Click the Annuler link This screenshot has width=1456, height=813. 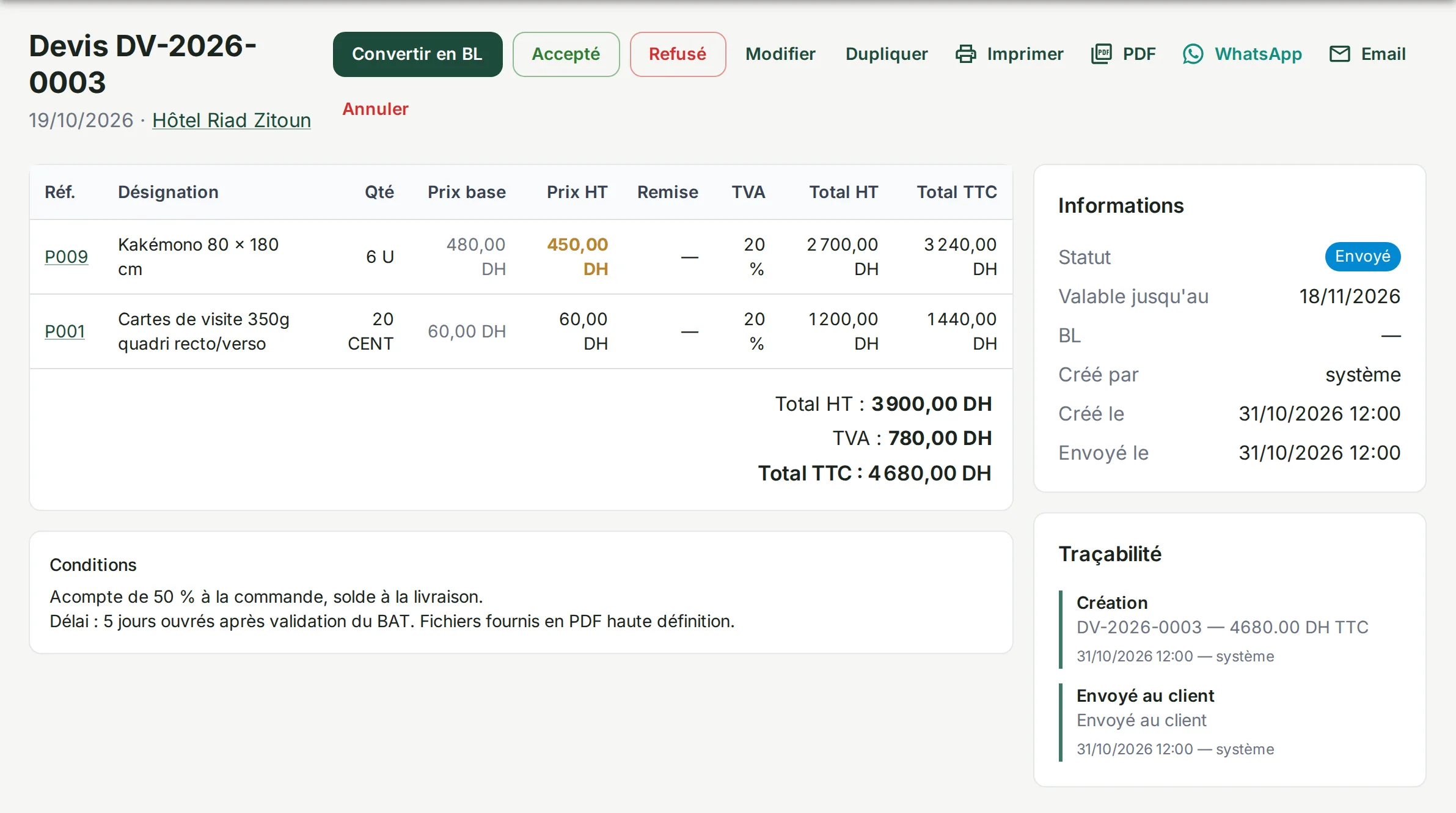tap(375, 109)
